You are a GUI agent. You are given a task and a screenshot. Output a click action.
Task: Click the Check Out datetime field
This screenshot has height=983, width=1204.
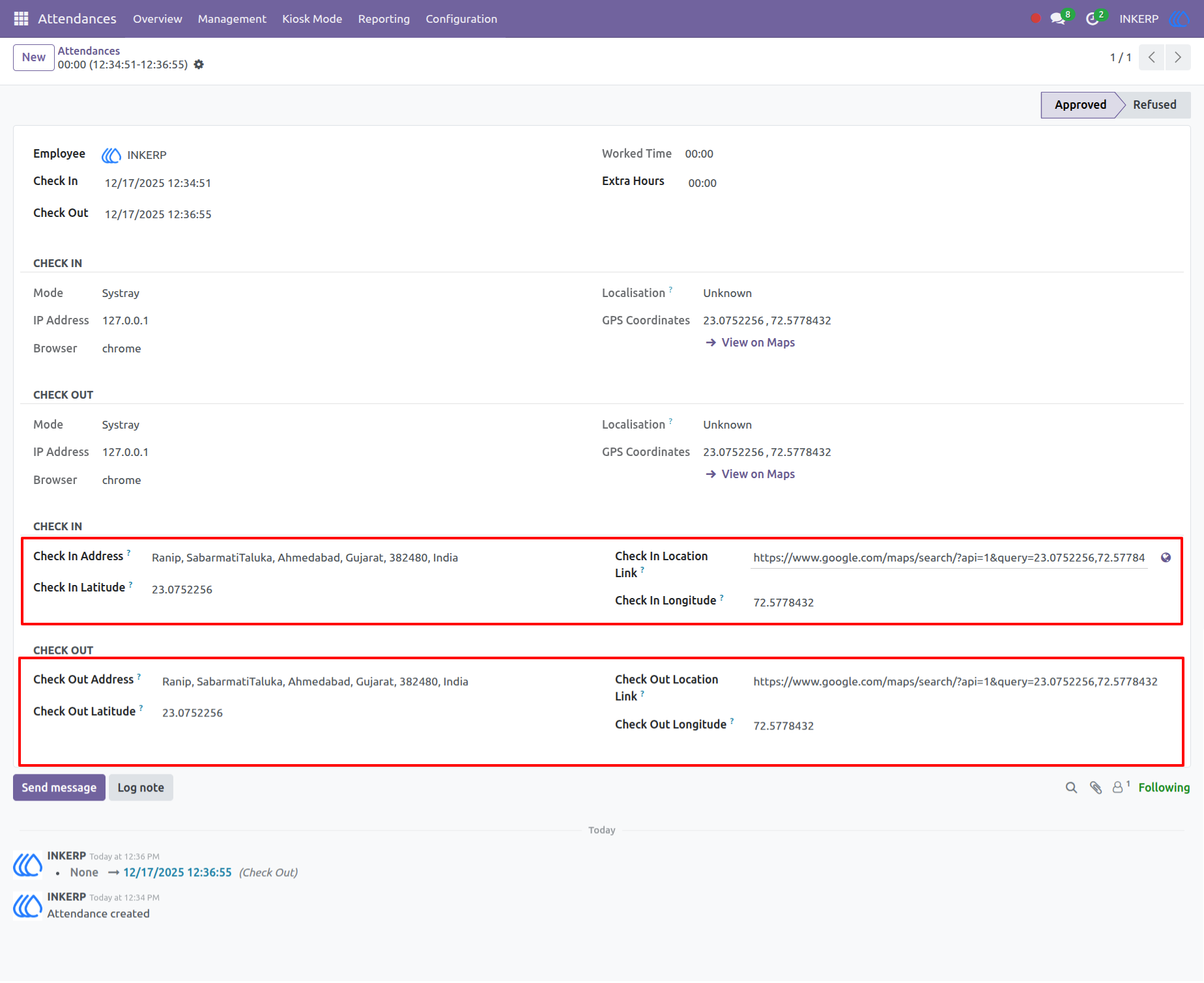(x=158, y=214)
